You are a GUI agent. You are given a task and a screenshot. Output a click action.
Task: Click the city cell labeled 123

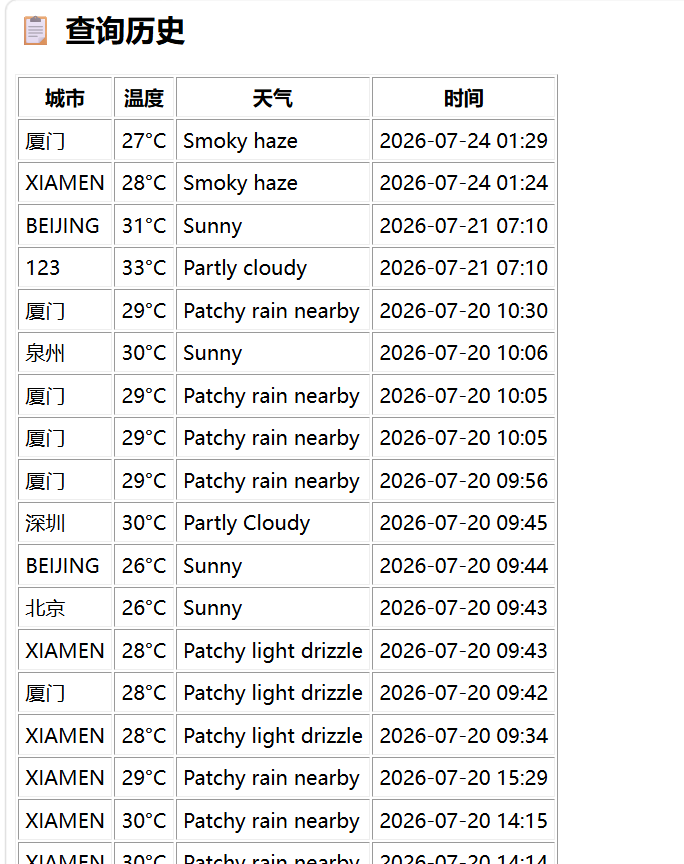point(65,268)
